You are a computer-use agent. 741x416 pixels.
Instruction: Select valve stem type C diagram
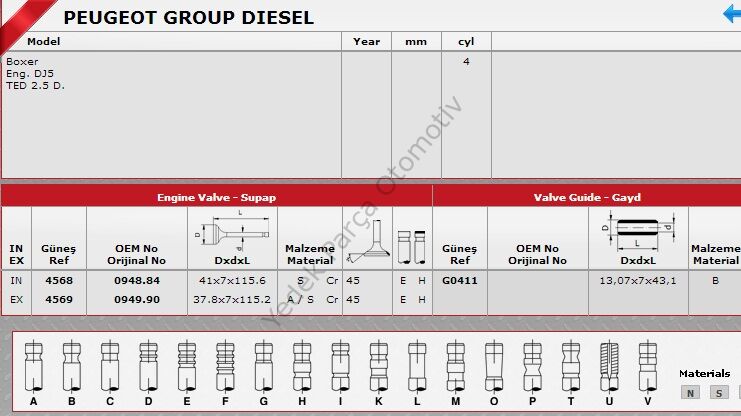(x=110, y=366)
